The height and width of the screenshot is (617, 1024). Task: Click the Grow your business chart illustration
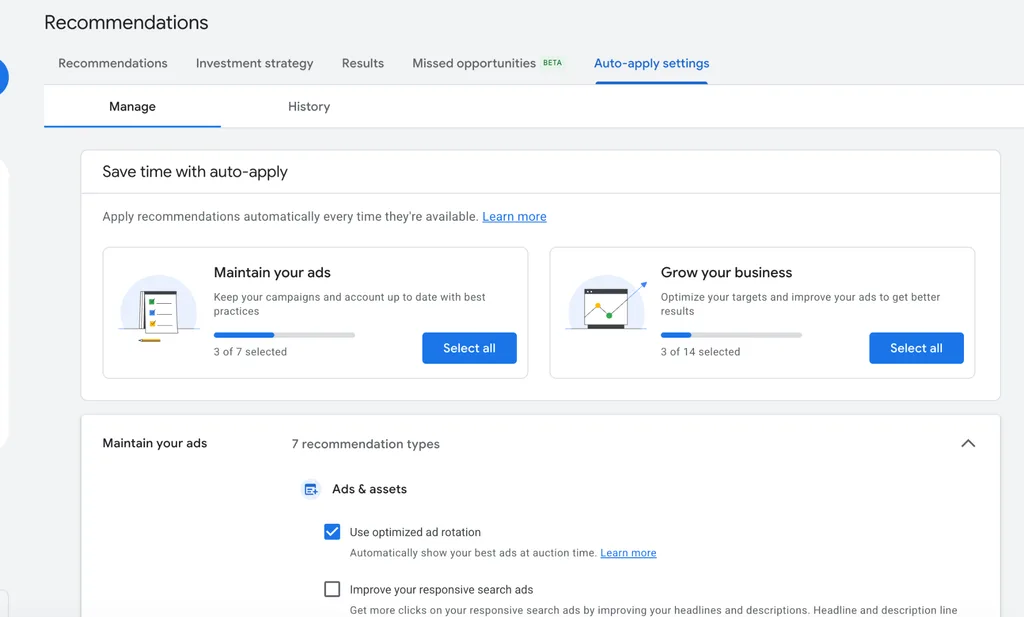pos(607,302)
